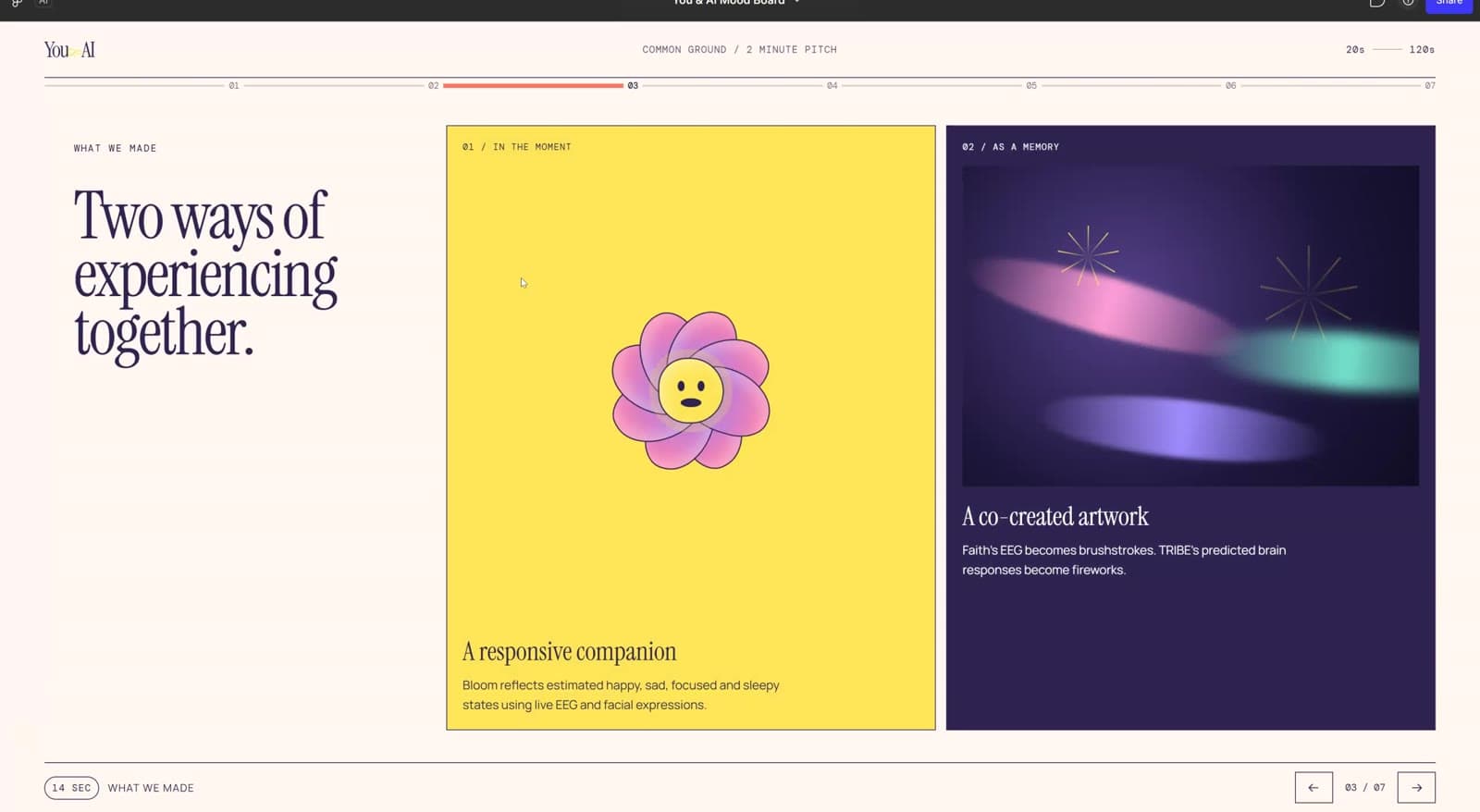Click the Share button in top bar
This screenshot has height=812, width=1480.
pos(1449,5)
